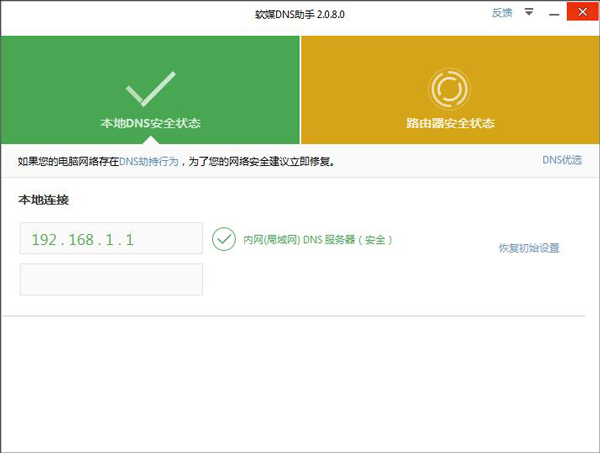Switch to 本地DNS安全状态 tab
The height and width of the screenshot is (453, 600).
coord(150,90)
